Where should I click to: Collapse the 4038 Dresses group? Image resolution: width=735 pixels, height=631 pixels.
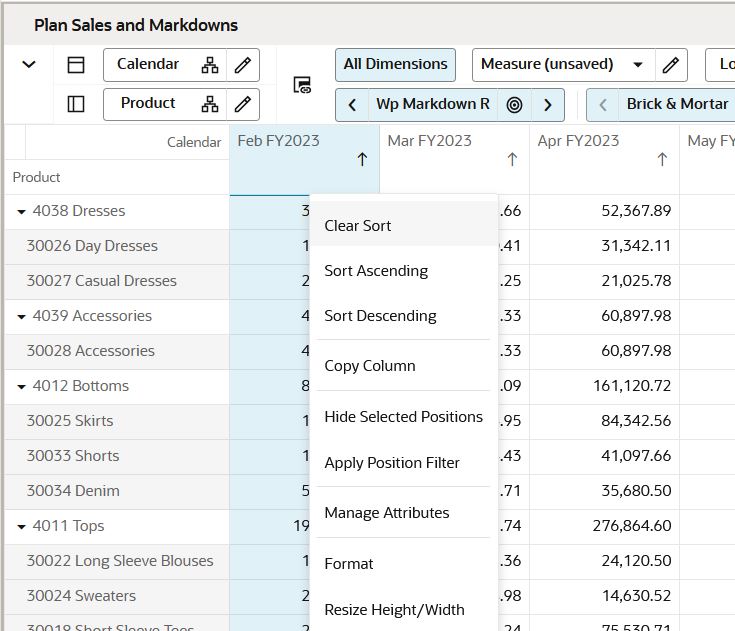coord(21,212)
